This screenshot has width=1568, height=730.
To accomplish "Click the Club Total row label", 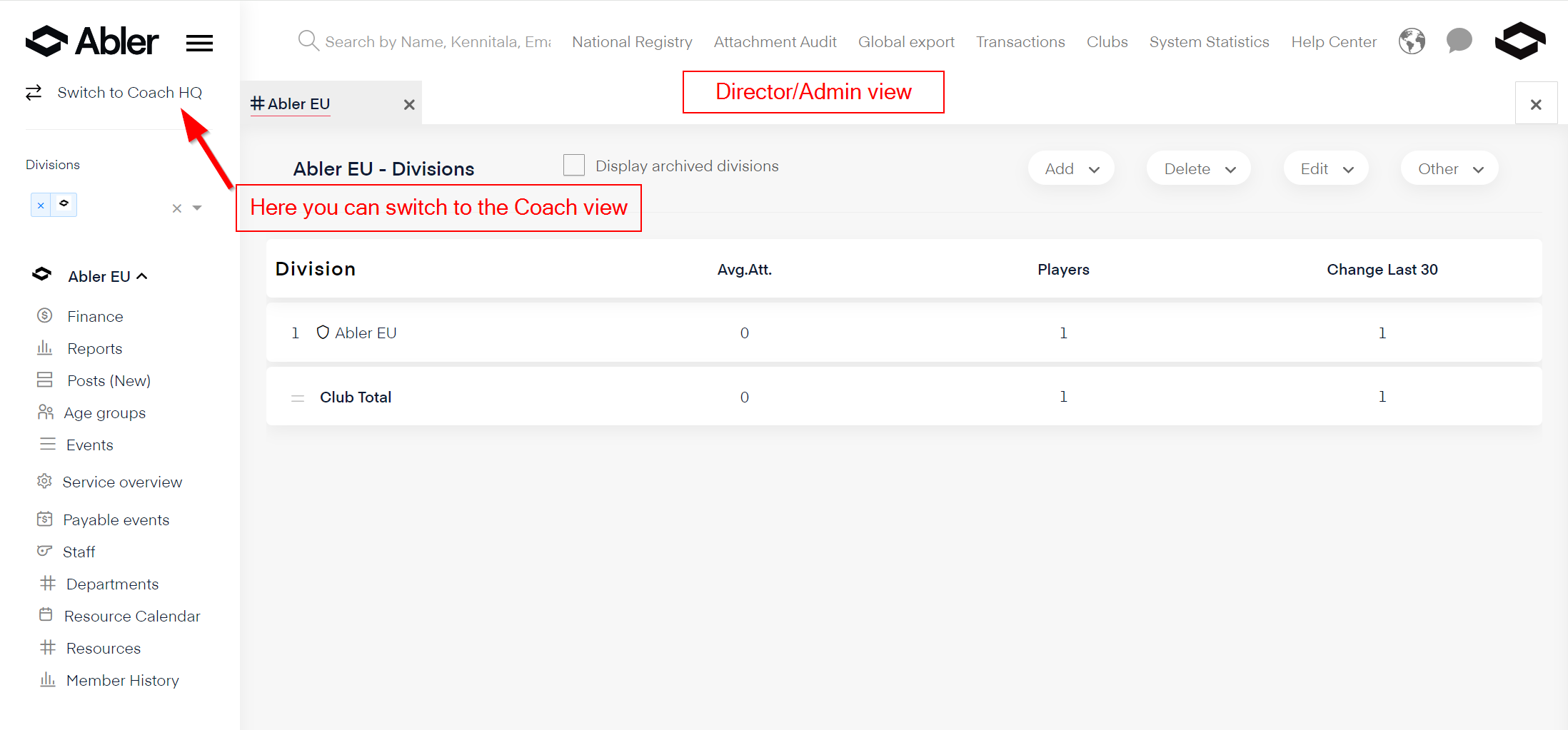I will coord(356,397).
